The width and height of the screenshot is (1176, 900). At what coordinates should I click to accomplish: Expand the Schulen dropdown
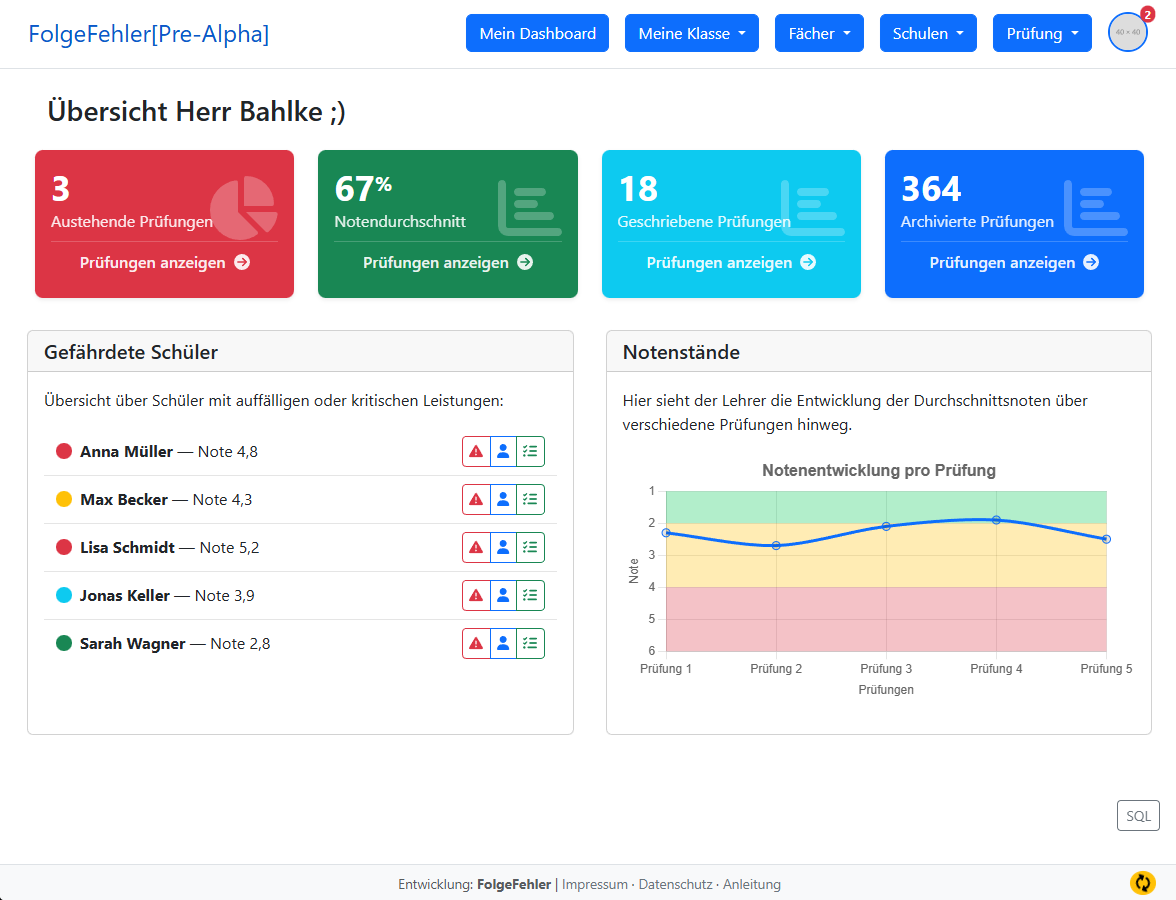(x=928, y=33)
